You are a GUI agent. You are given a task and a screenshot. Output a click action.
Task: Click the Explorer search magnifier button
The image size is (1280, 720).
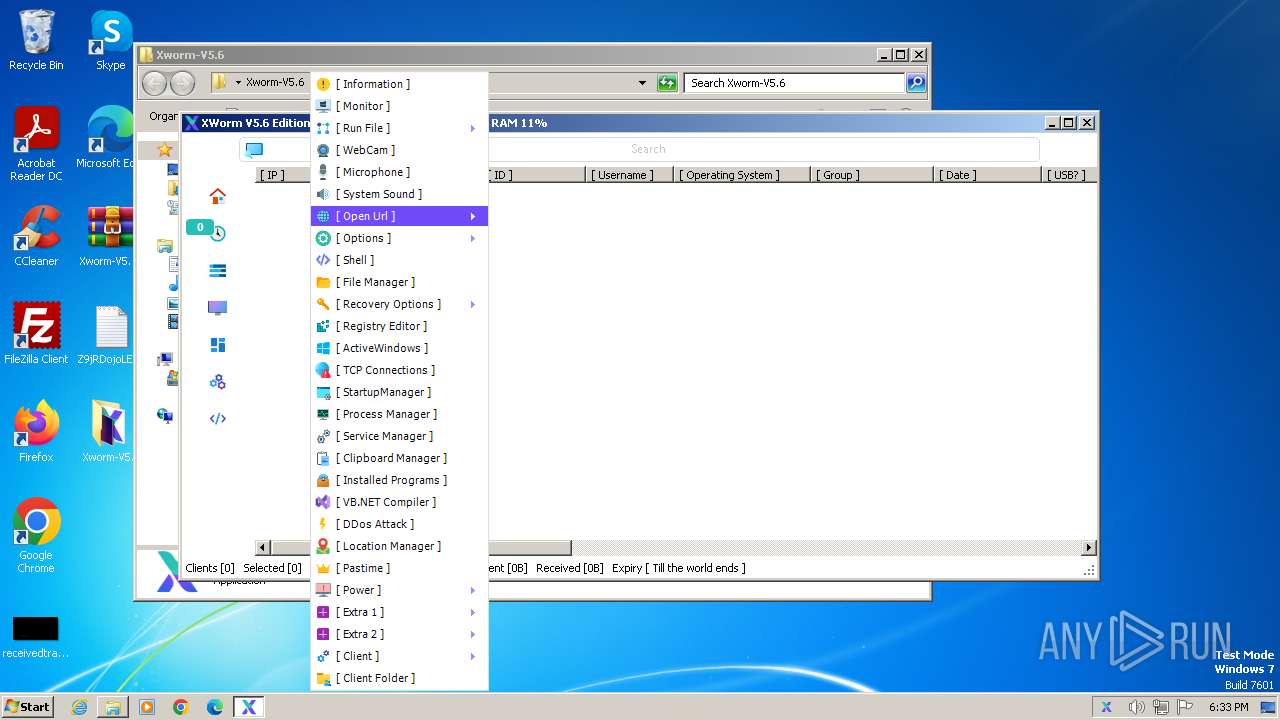tap(915, 83)
